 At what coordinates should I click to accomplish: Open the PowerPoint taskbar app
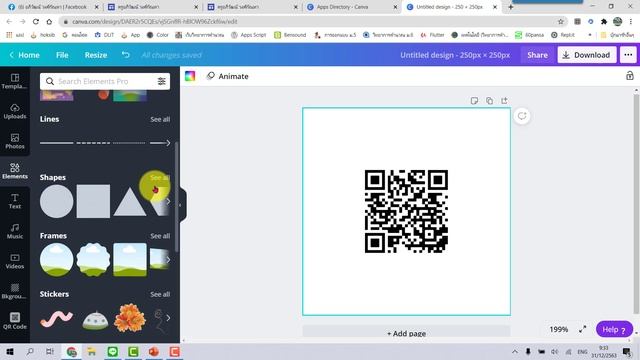click(153, 351)
